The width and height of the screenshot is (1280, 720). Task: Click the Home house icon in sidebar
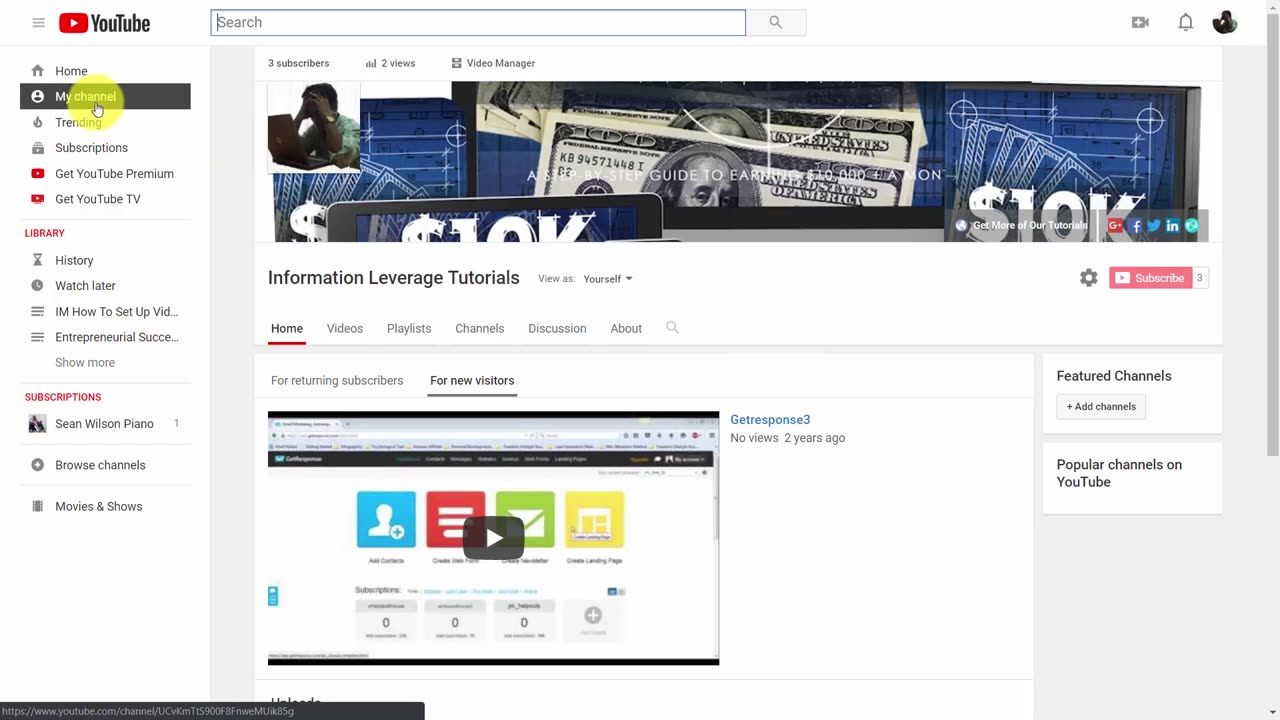[x=37, y=71]
